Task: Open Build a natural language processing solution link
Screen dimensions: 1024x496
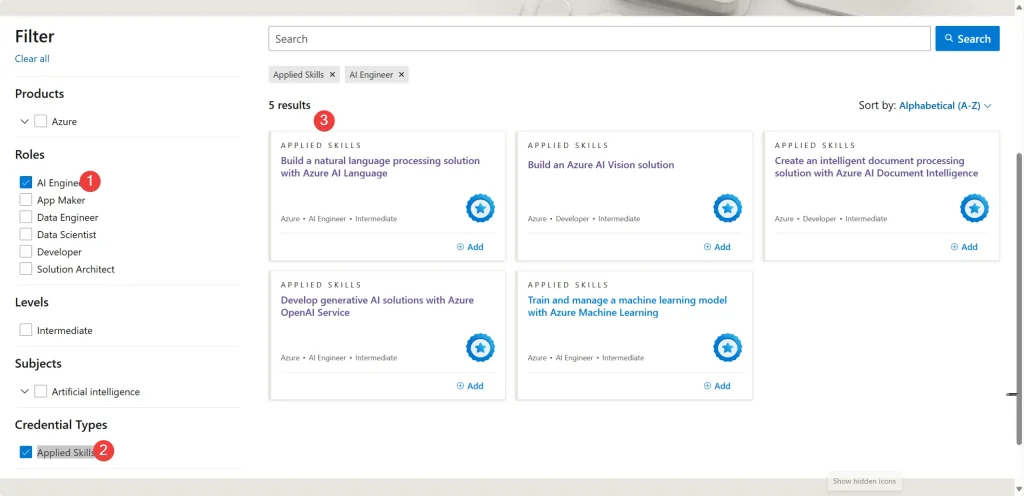Action: (380, 167)
